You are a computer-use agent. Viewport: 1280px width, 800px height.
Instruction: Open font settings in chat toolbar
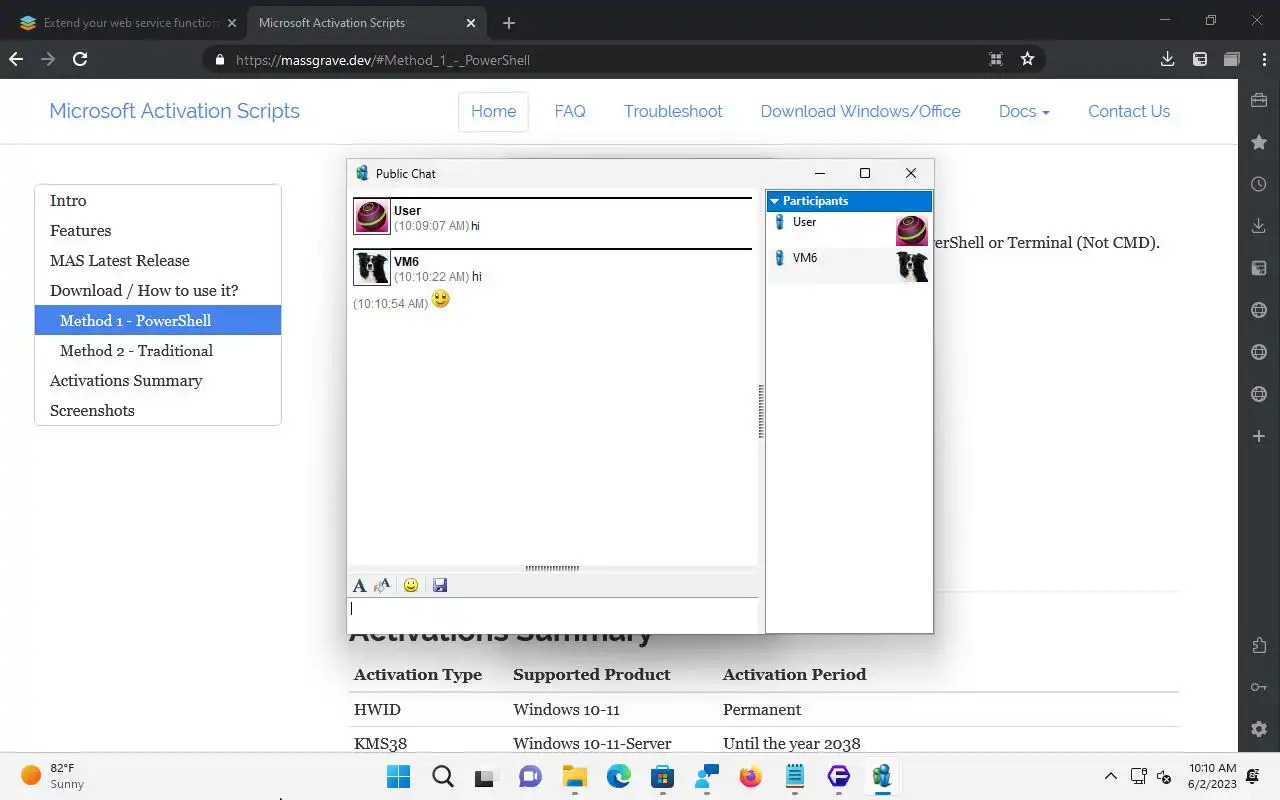(360, 585)
